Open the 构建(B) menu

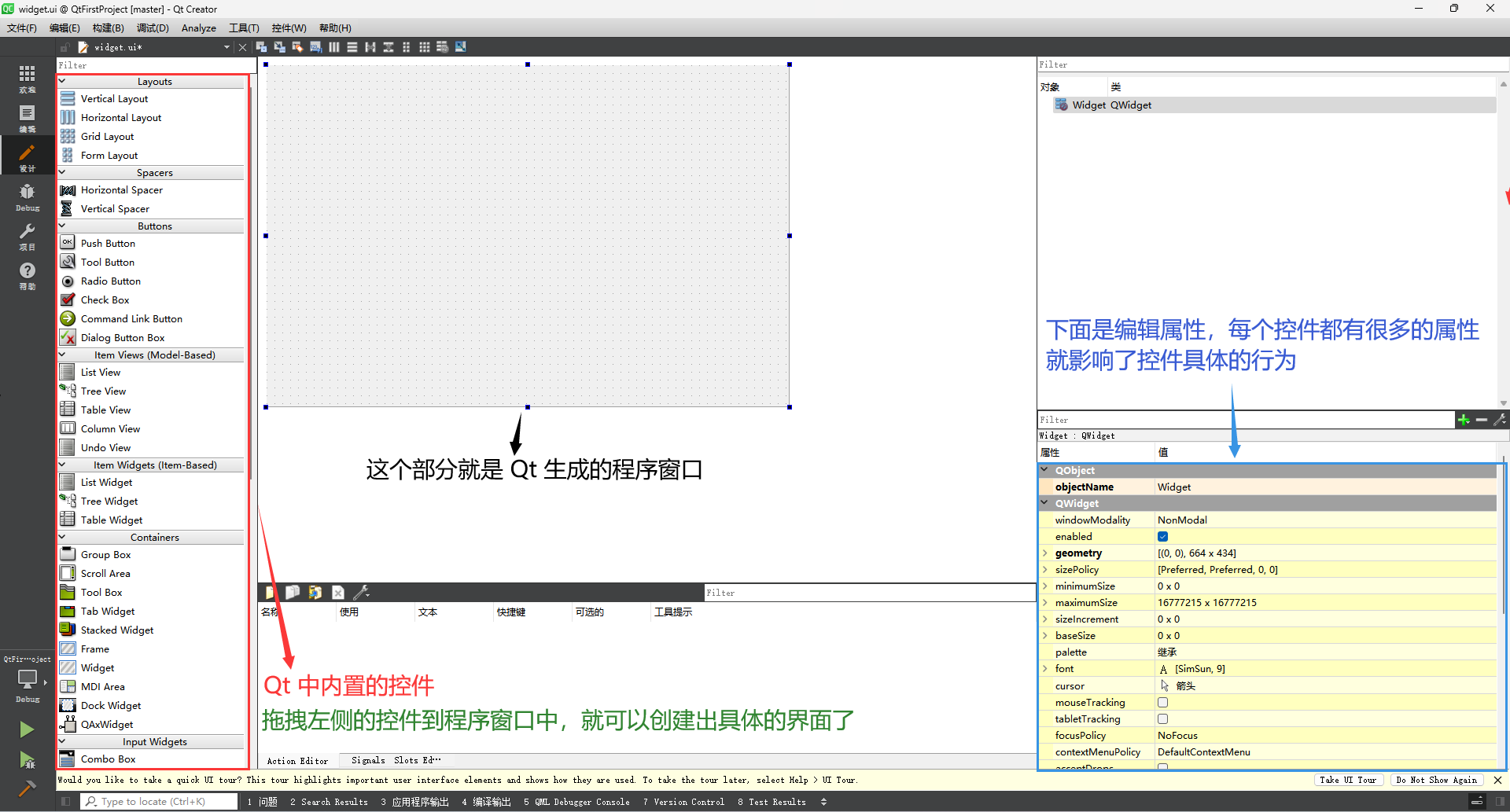point(109,28)
